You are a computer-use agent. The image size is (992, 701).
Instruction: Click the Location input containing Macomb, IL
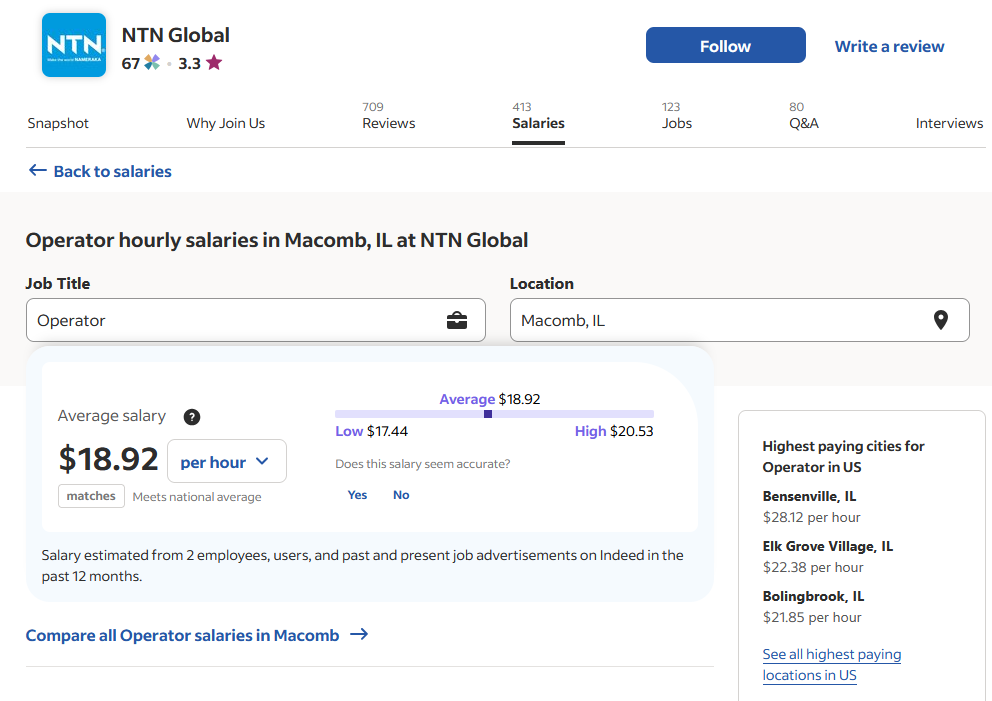click(x=740, y=320)
